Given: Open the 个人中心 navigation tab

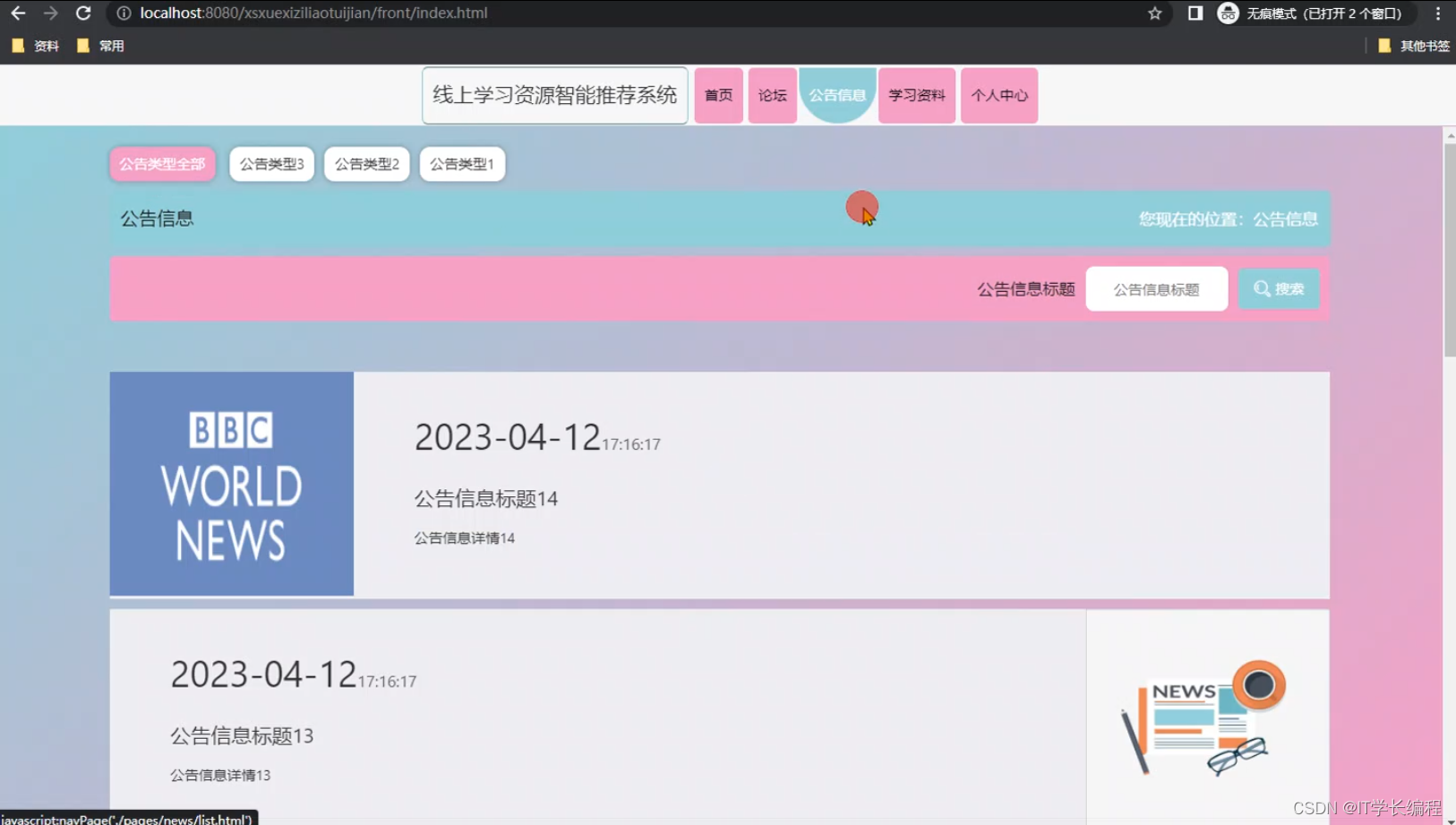Looking at the screenshot, I should (998, 95).
